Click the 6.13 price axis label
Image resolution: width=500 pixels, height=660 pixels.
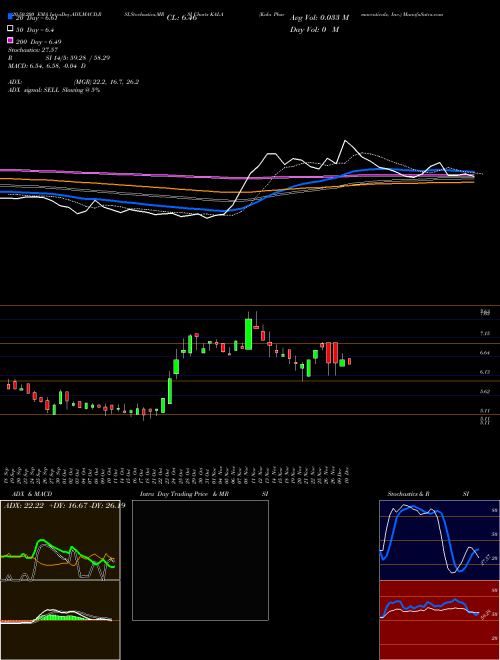(485, 372)
